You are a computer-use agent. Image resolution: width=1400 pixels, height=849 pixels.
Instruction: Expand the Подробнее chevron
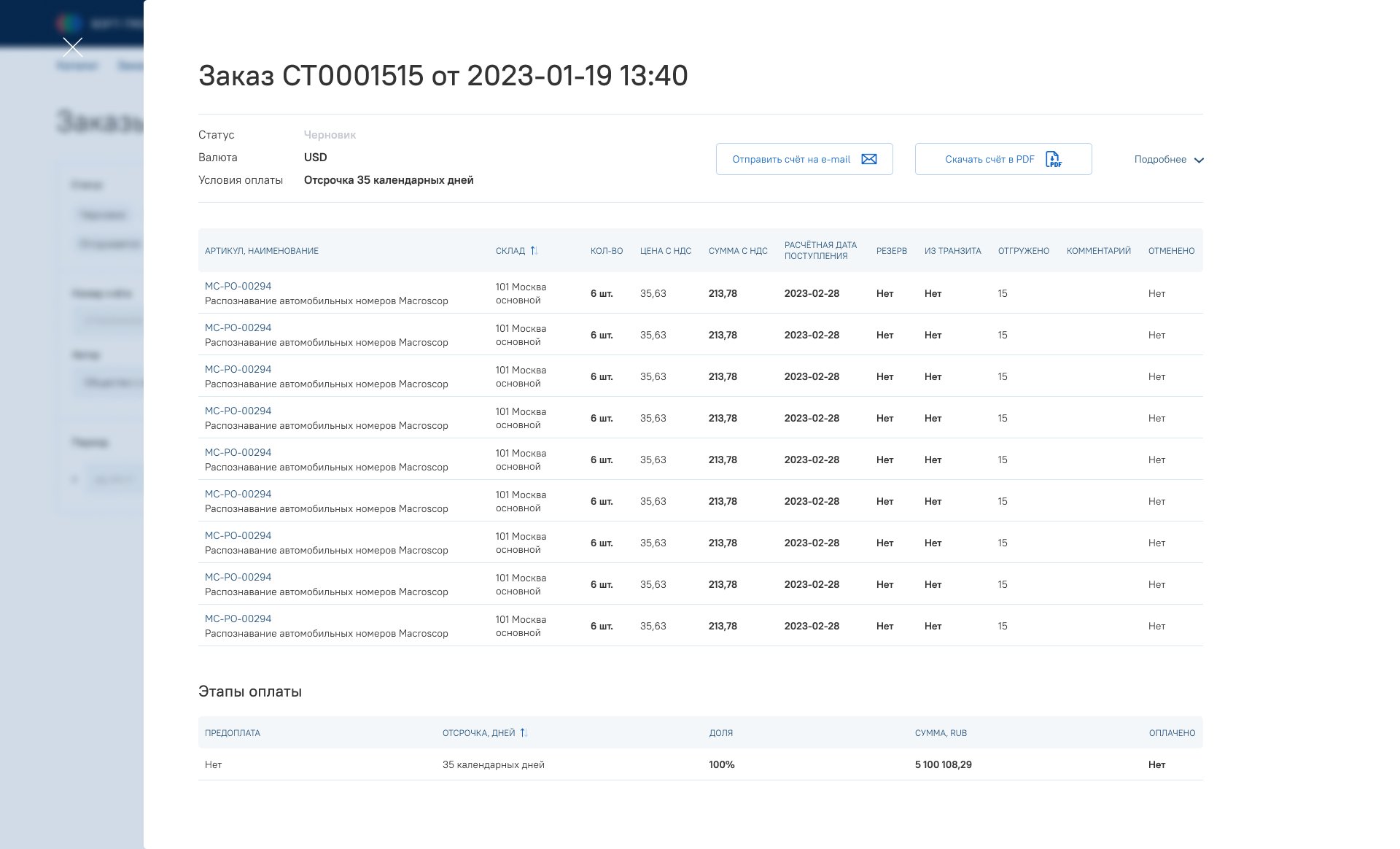point(1199,160)
